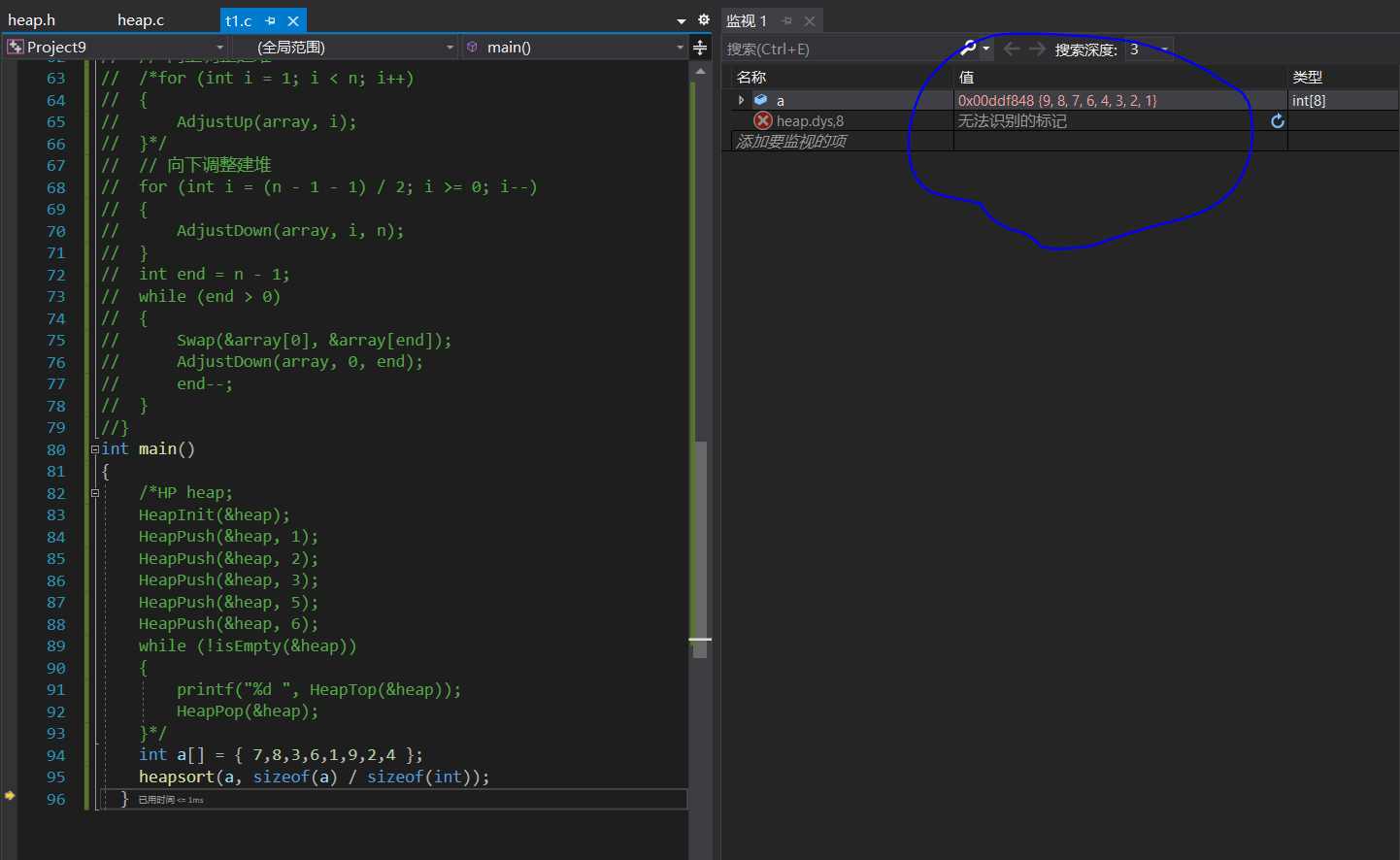
Task: Close the 监视 1 watch panel
Action: coord(810,20)
